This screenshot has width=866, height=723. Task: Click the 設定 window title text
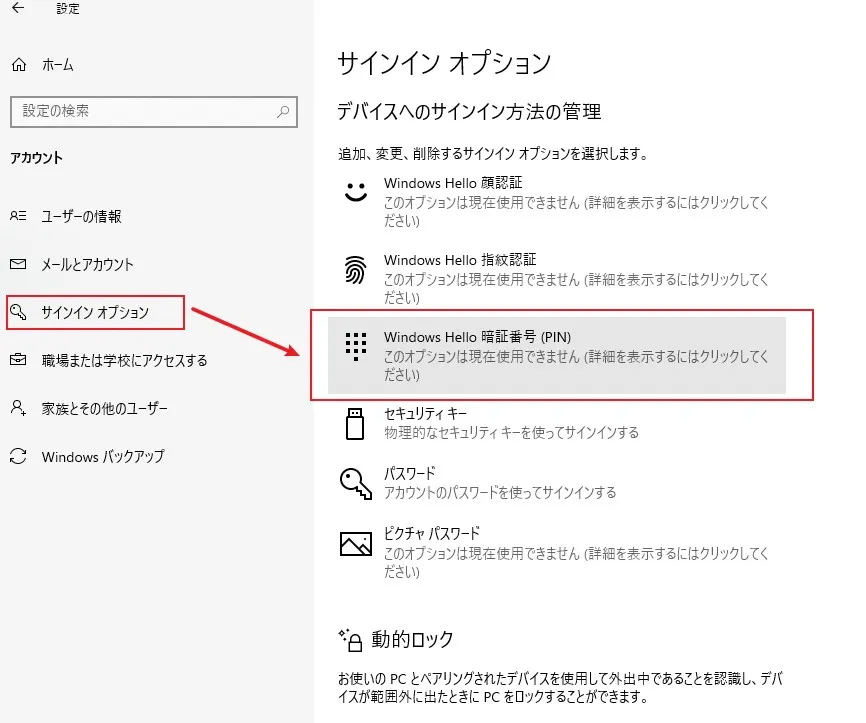(68, 8)
